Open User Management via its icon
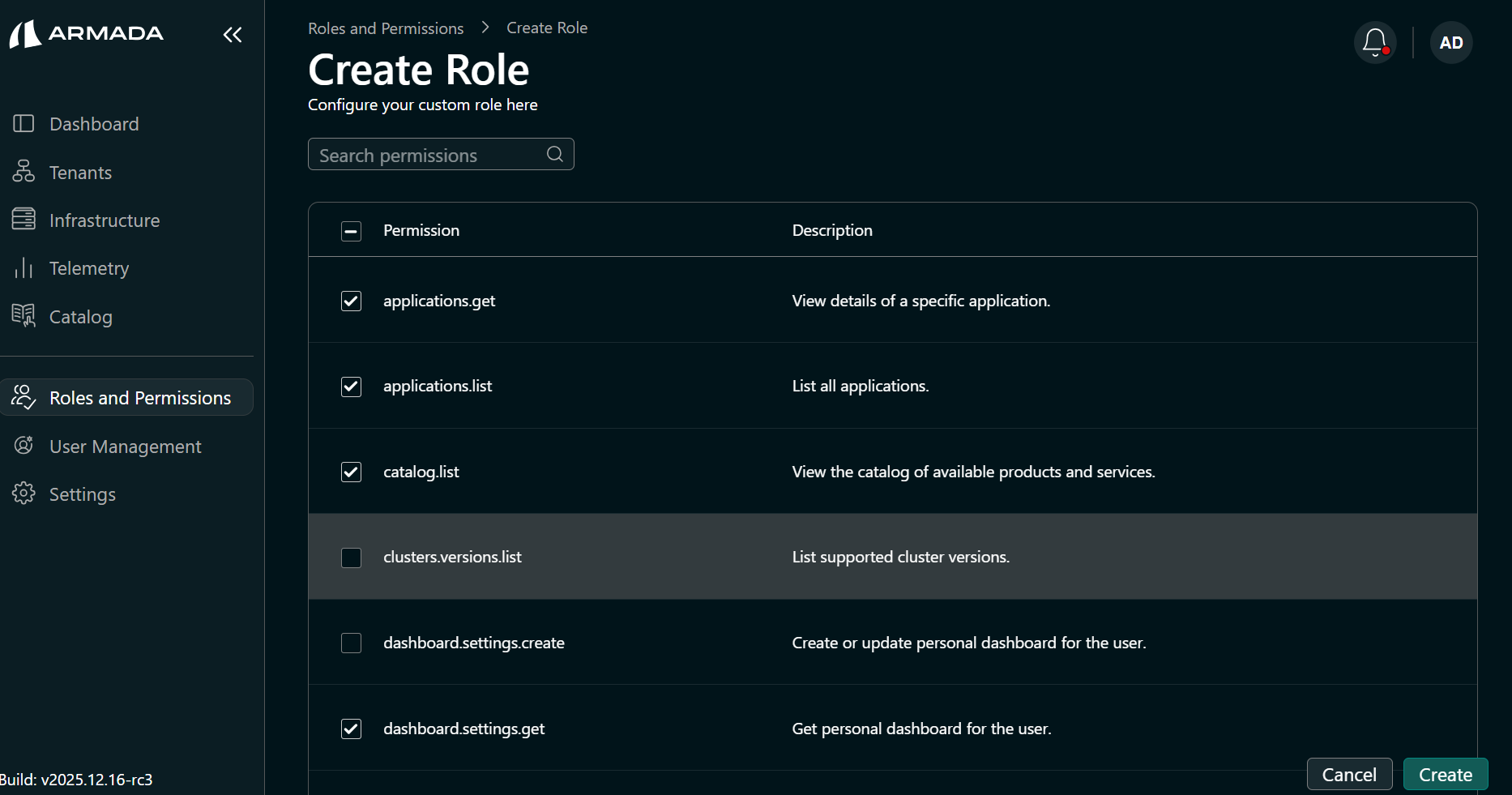 pyautogui.click(x=23, y=446)
